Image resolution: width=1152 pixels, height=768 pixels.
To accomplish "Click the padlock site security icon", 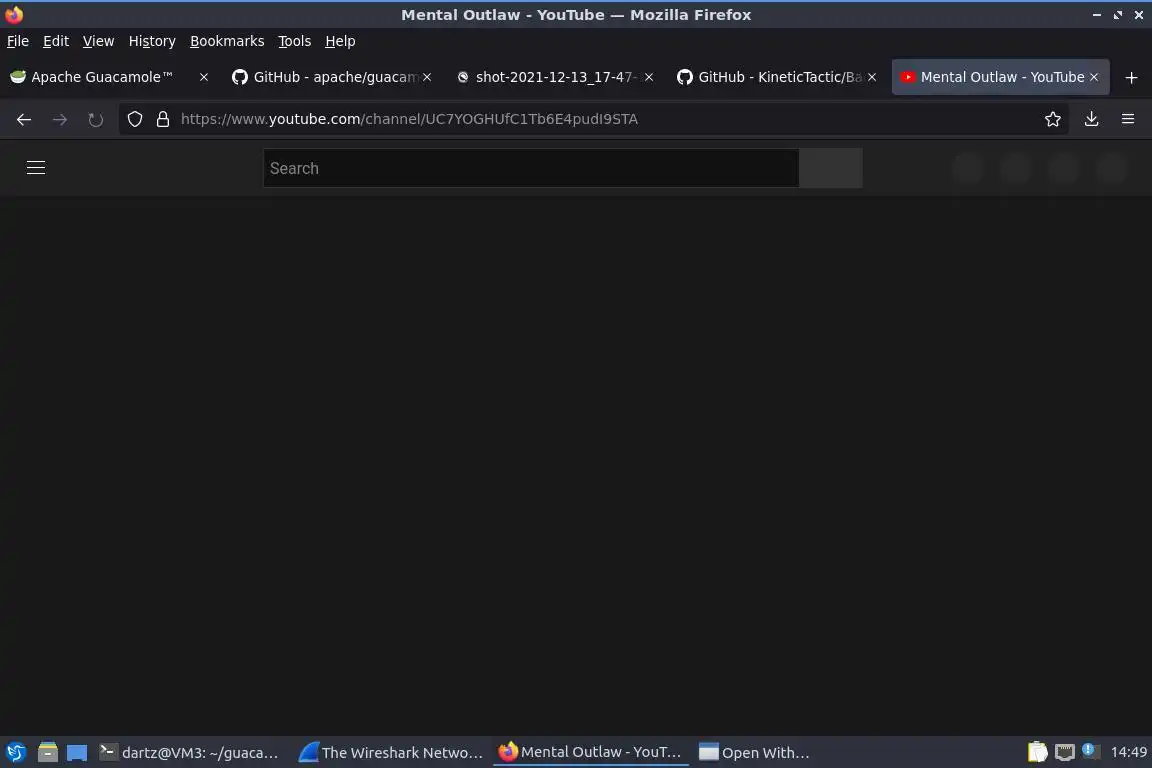I will coord(163,119).
